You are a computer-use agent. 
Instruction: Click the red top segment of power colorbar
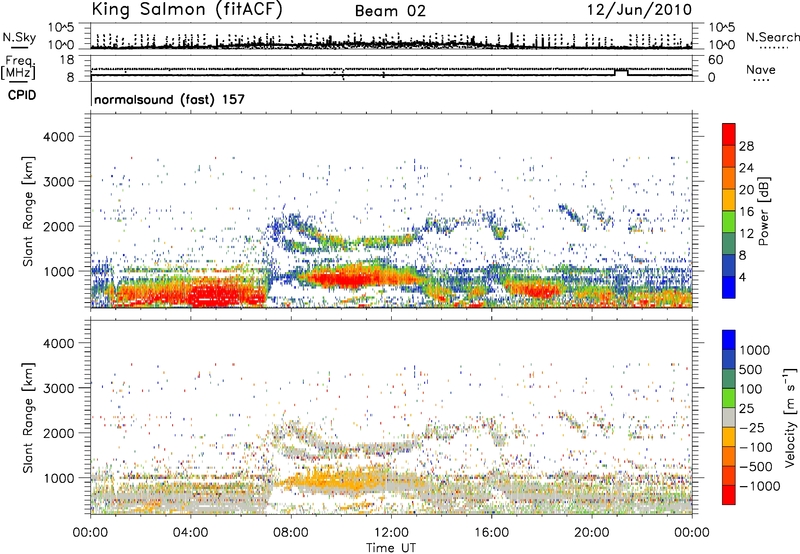coord(729,134)
